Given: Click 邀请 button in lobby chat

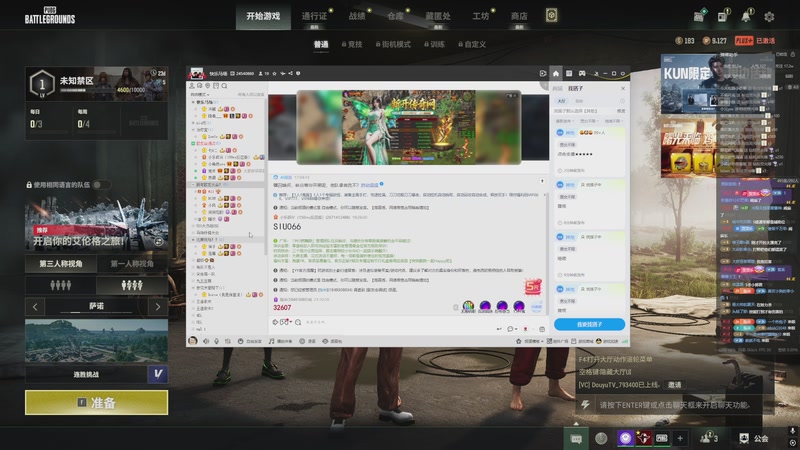Looking at the screenshot, I should (x=674, y=385).
